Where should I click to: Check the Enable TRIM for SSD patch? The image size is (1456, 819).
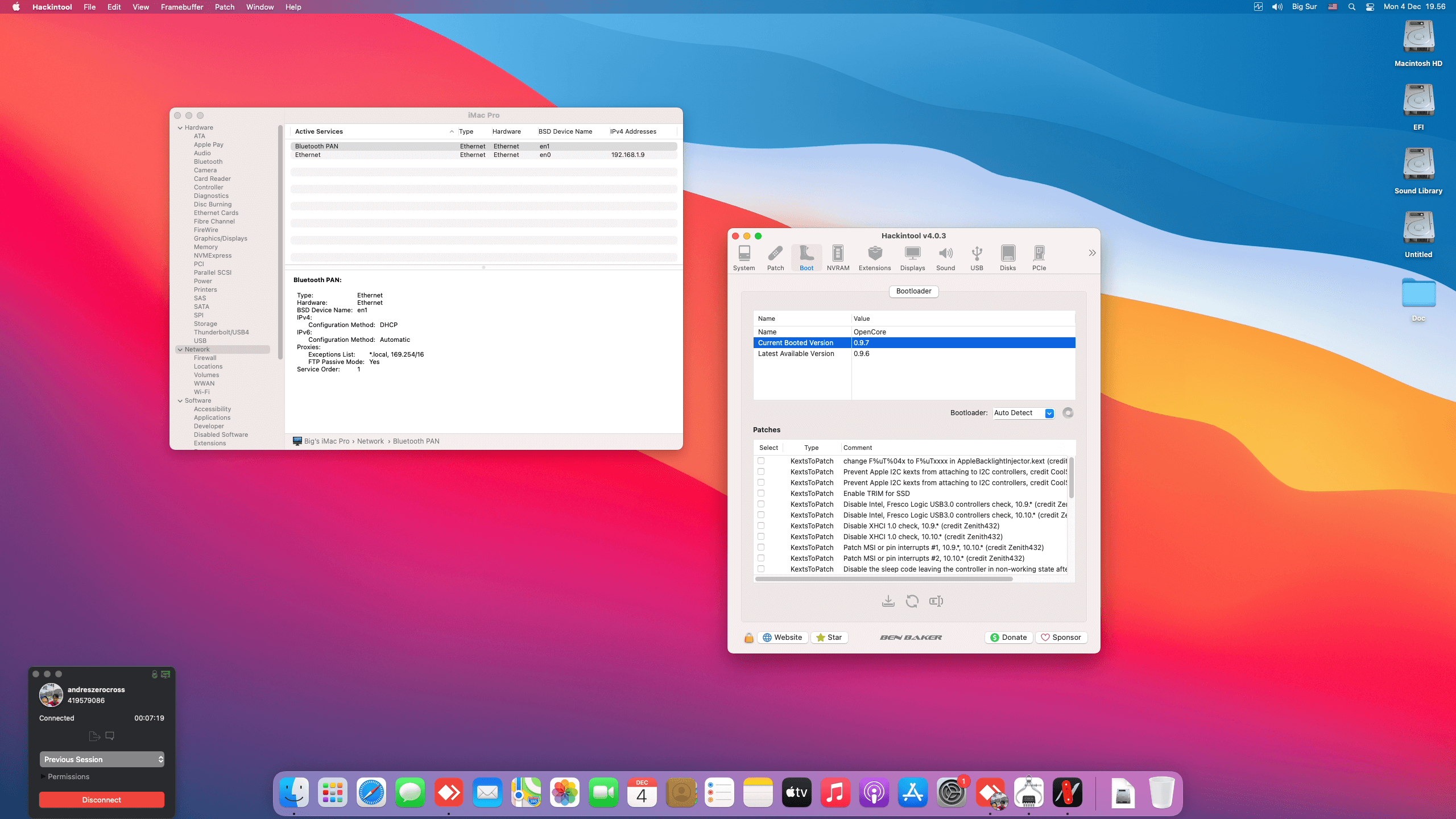[x=761, y=493]
